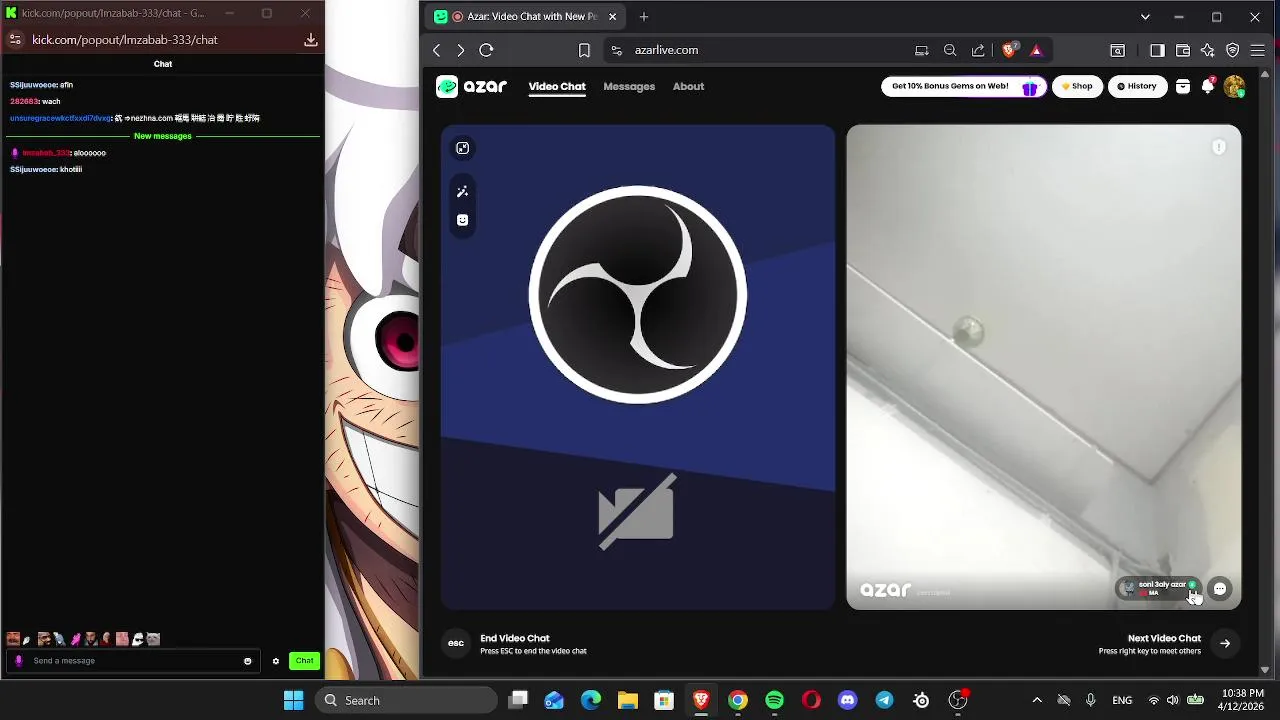Open the emoji picker in Kick chat
The height and width of the screenshot is (720, 1280).
pos(248,661)
